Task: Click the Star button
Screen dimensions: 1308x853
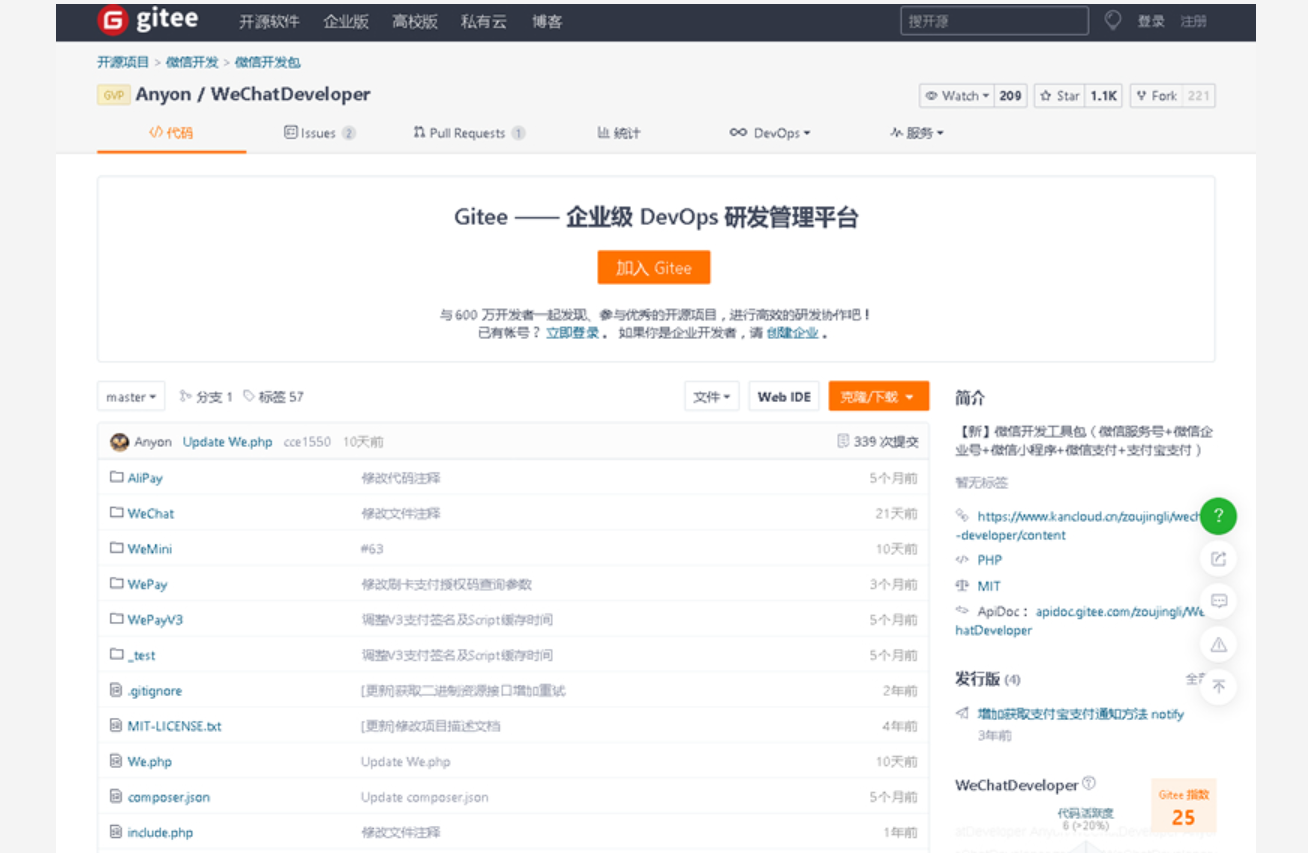Action: tap(1060, 96)
